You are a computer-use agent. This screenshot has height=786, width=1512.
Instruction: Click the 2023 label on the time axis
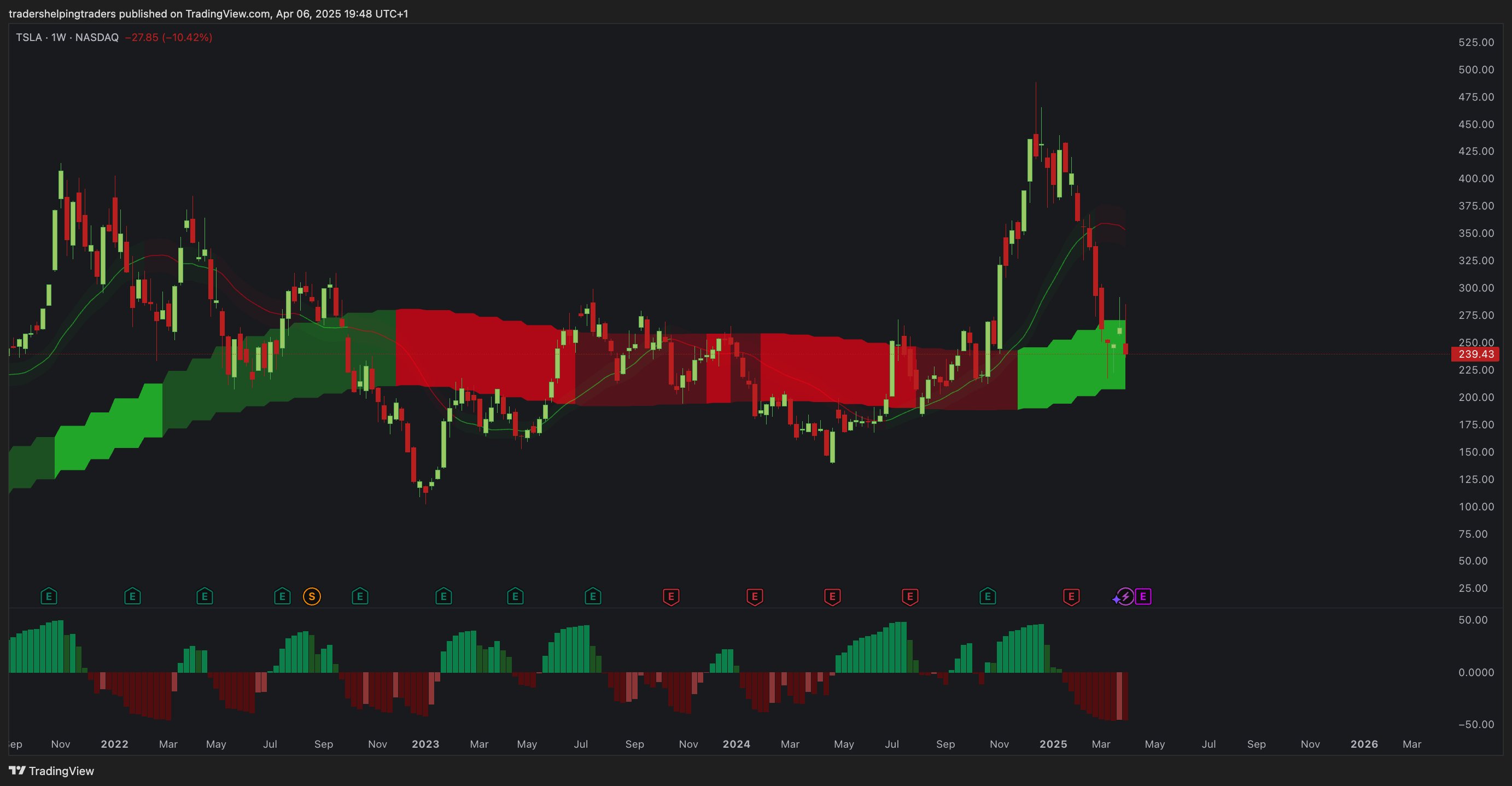[x=425, y=744]
